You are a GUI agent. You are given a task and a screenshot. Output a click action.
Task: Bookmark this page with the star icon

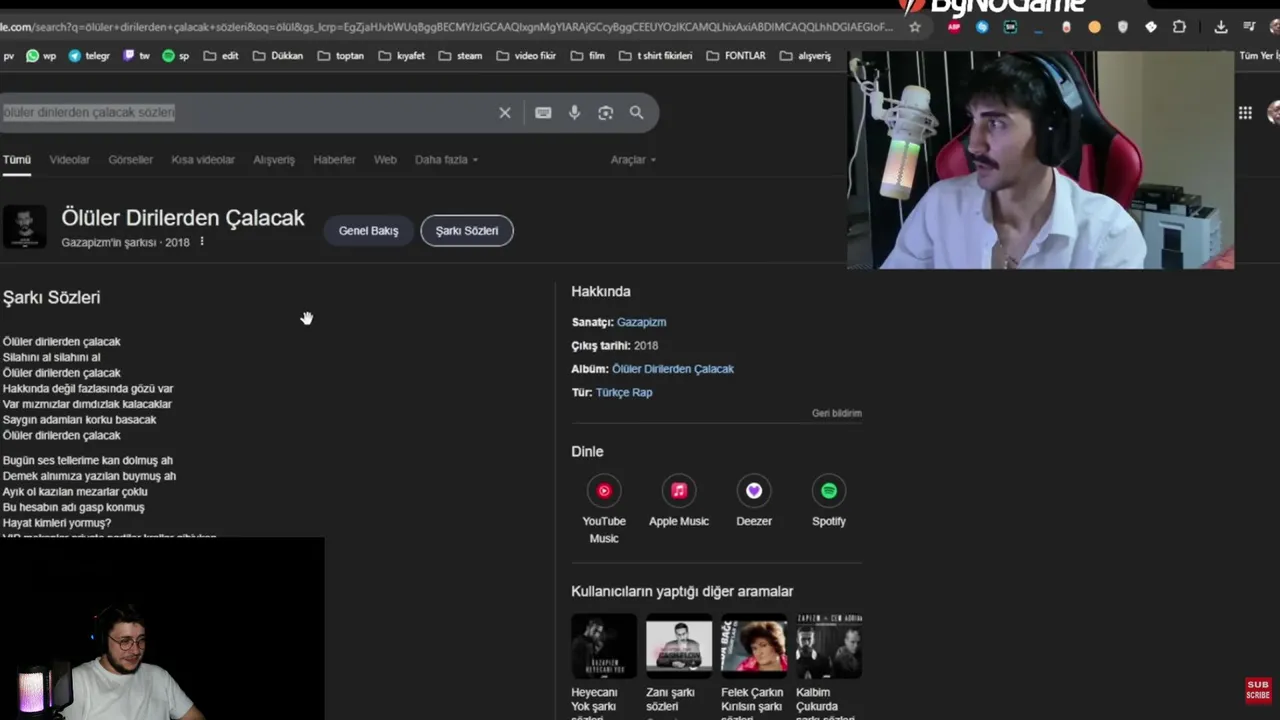[x=914, y=27]
